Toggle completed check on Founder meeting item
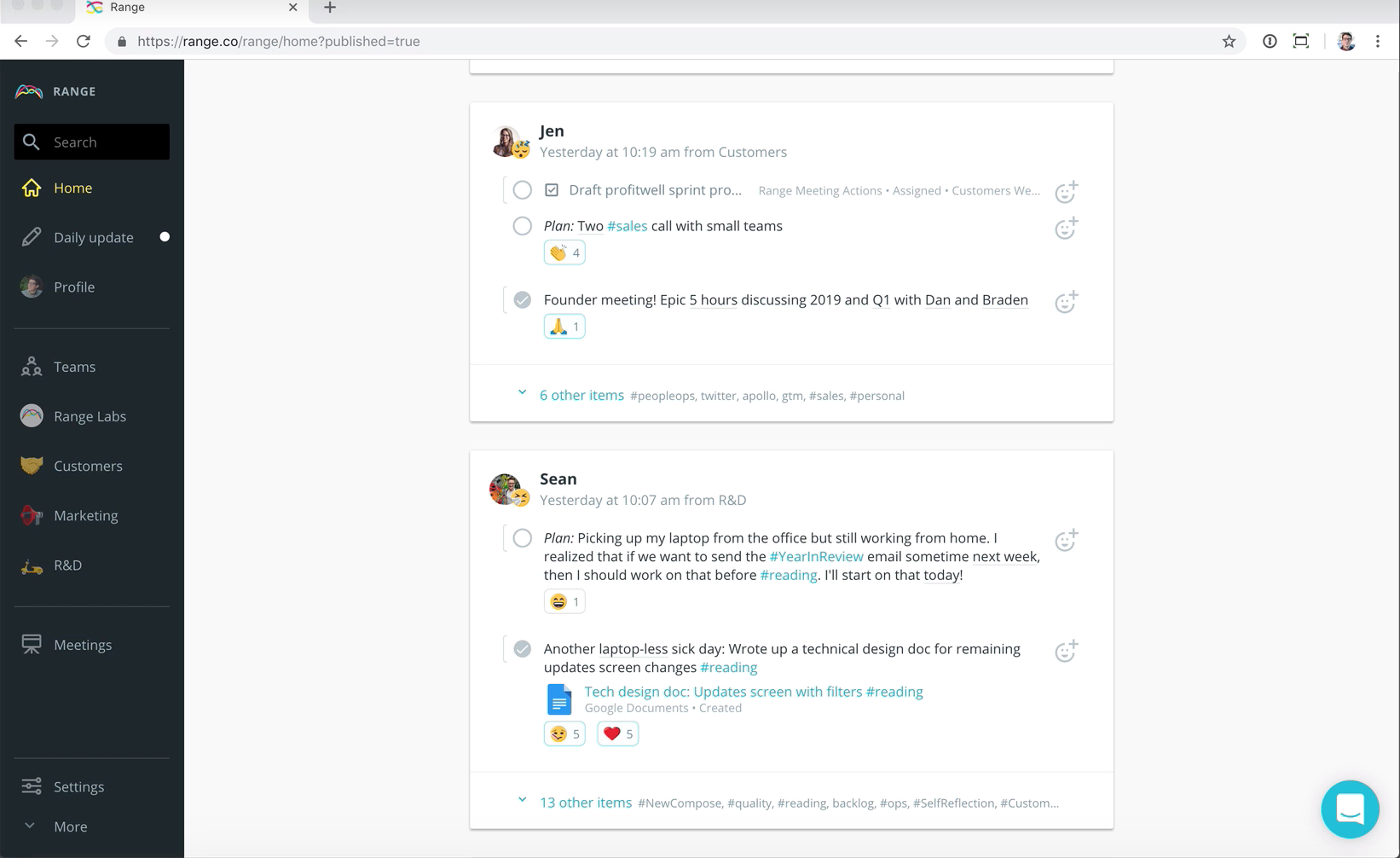Viewport: 1400px width, 858px height. 522,300
